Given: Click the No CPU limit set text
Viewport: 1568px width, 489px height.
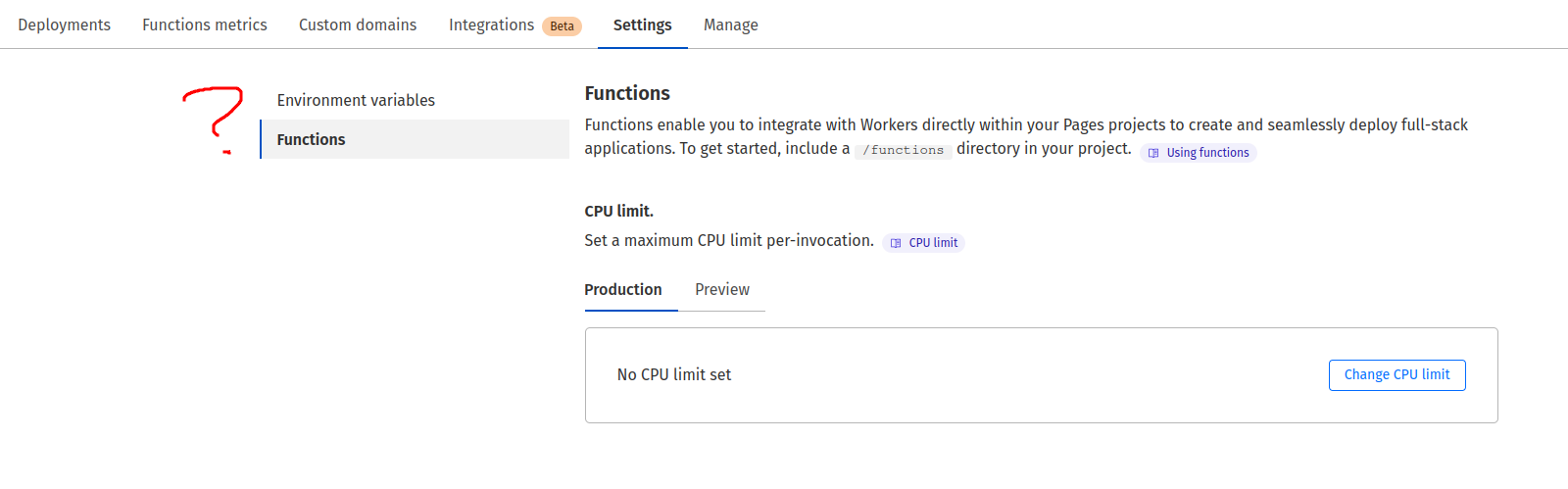Looking at the screenshot, I should [x=674, y=374].
